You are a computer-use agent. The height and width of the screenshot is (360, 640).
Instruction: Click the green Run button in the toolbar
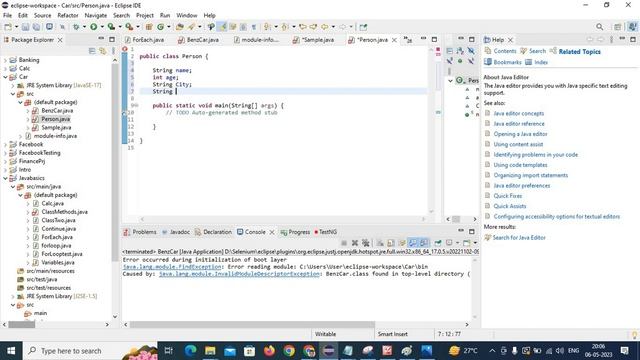pos(93,27)
